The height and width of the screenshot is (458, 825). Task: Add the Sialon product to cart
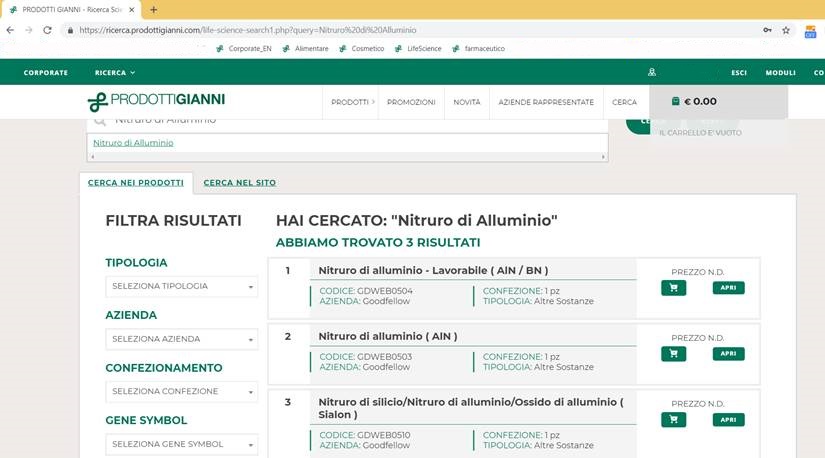[673, 419]
